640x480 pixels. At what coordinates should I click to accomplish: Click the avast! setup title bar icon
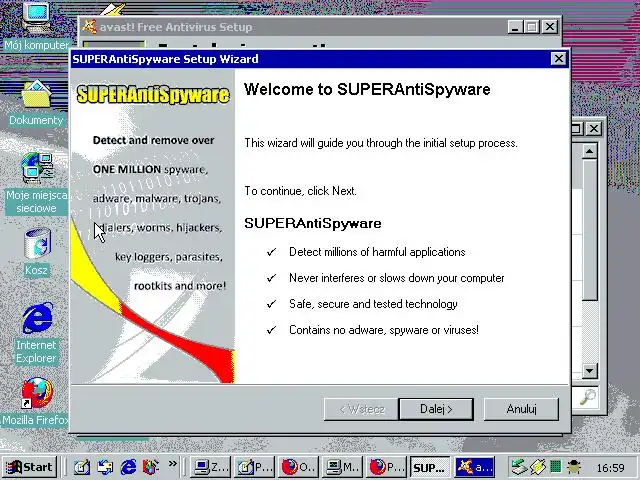pos(89,27)
